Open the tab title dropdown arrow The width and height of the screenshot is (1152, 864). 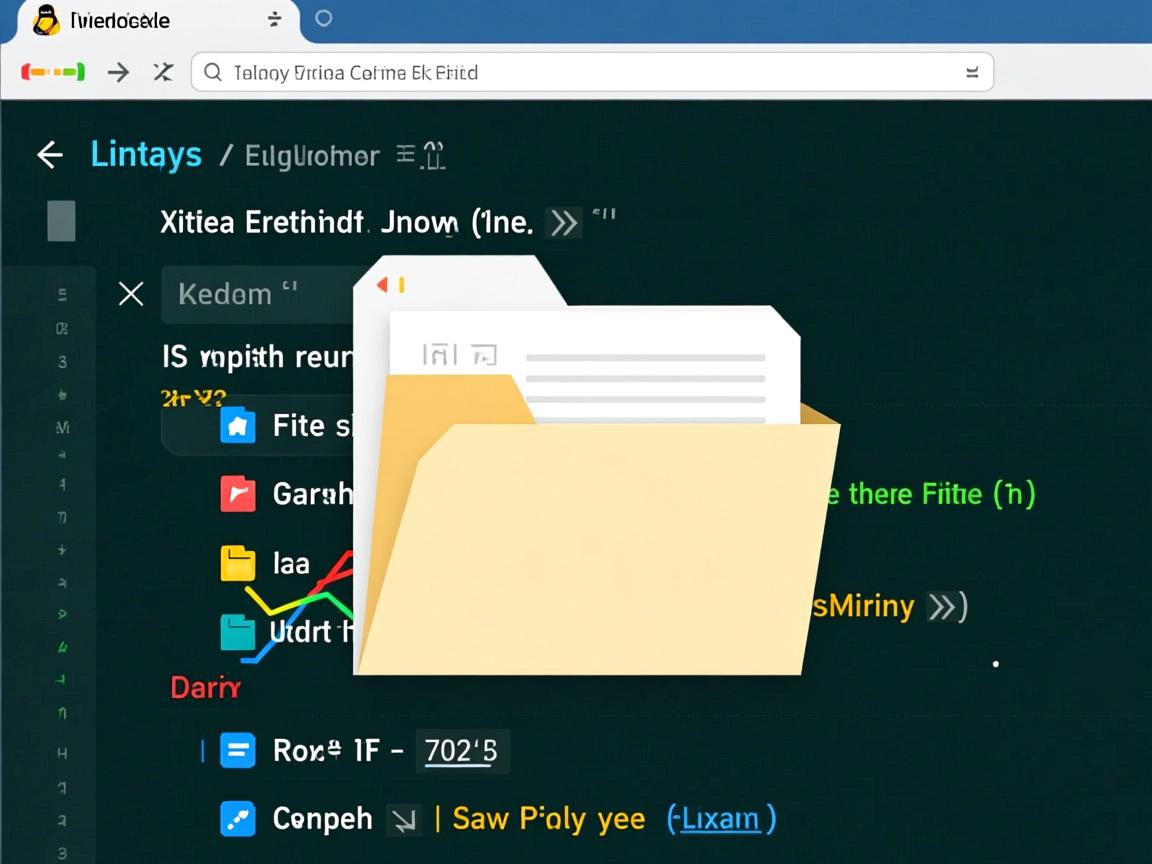tap(273, 18)
